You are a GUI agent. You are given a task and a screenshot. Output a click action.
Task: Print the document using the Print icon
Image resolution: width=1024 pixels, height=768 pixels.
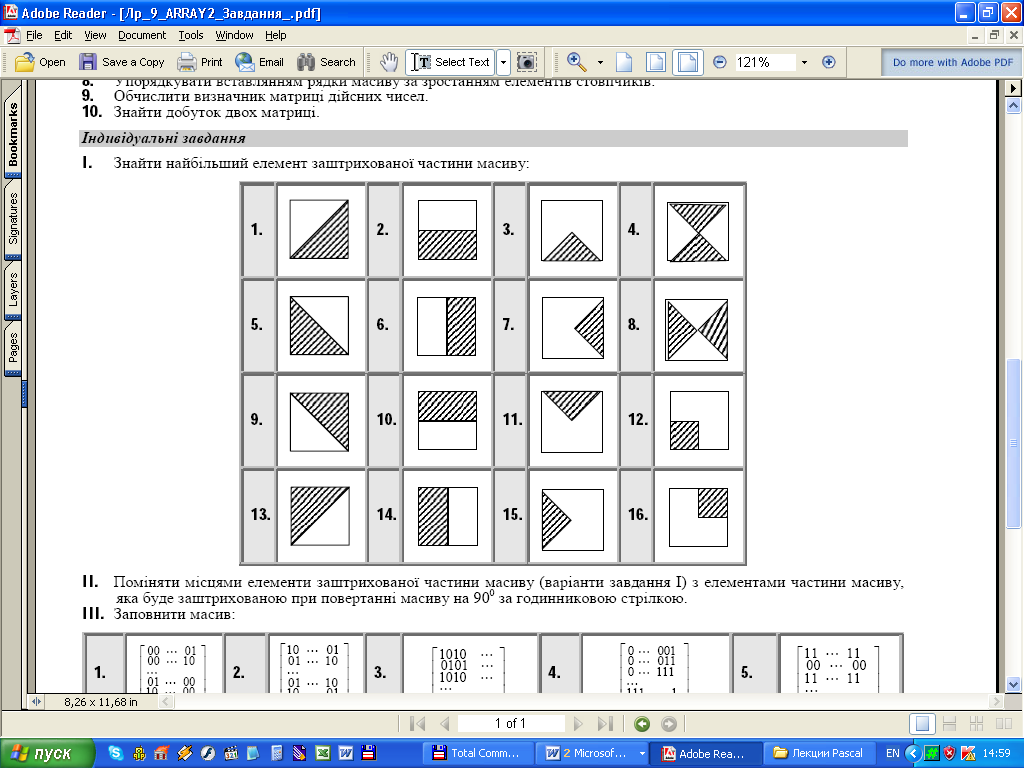[200, 62]
